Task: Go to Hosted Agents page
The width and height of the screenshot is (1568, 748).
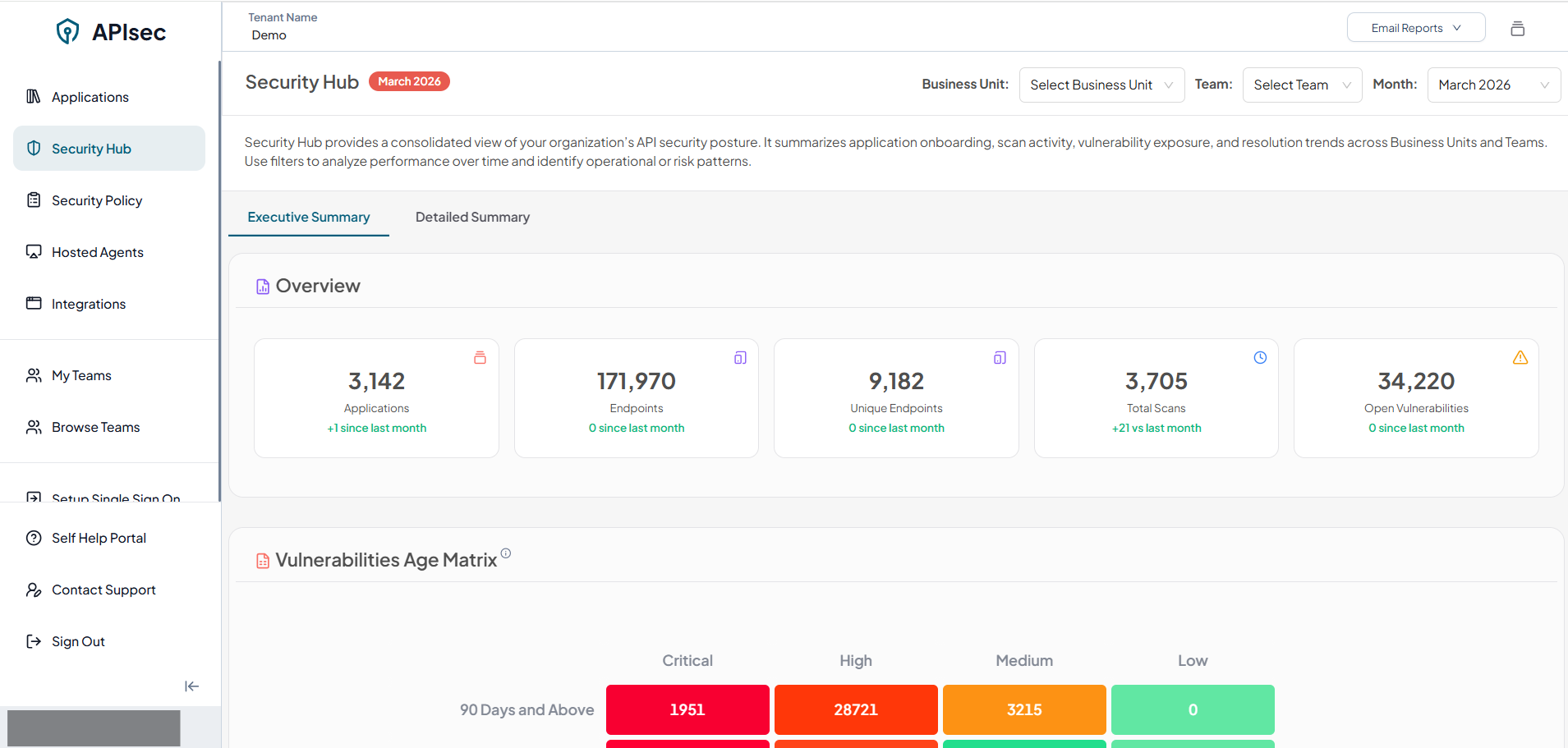Action: click(97, 253)
